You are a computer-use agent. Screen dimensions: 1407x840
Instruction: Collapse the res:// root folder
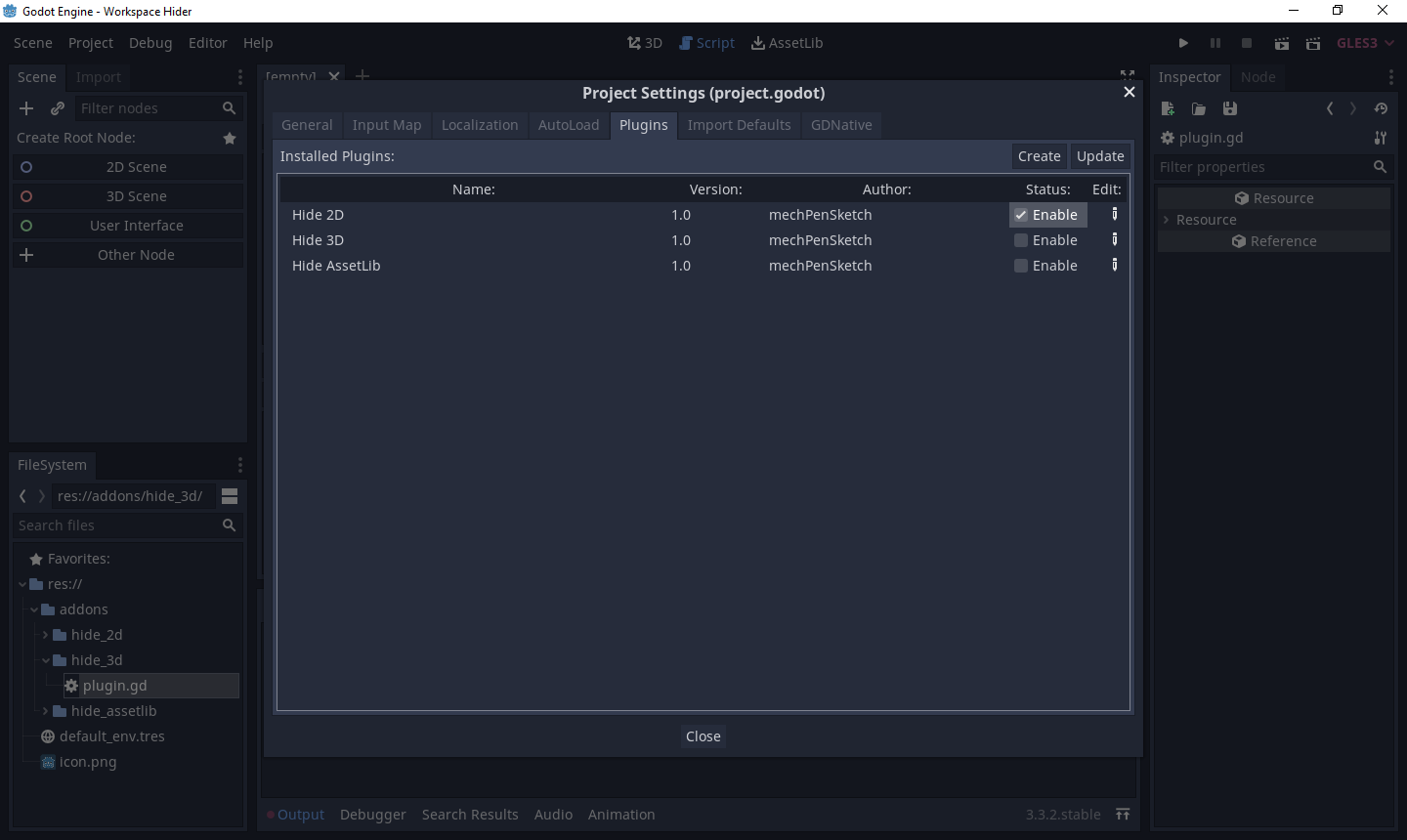coord(22,584)
